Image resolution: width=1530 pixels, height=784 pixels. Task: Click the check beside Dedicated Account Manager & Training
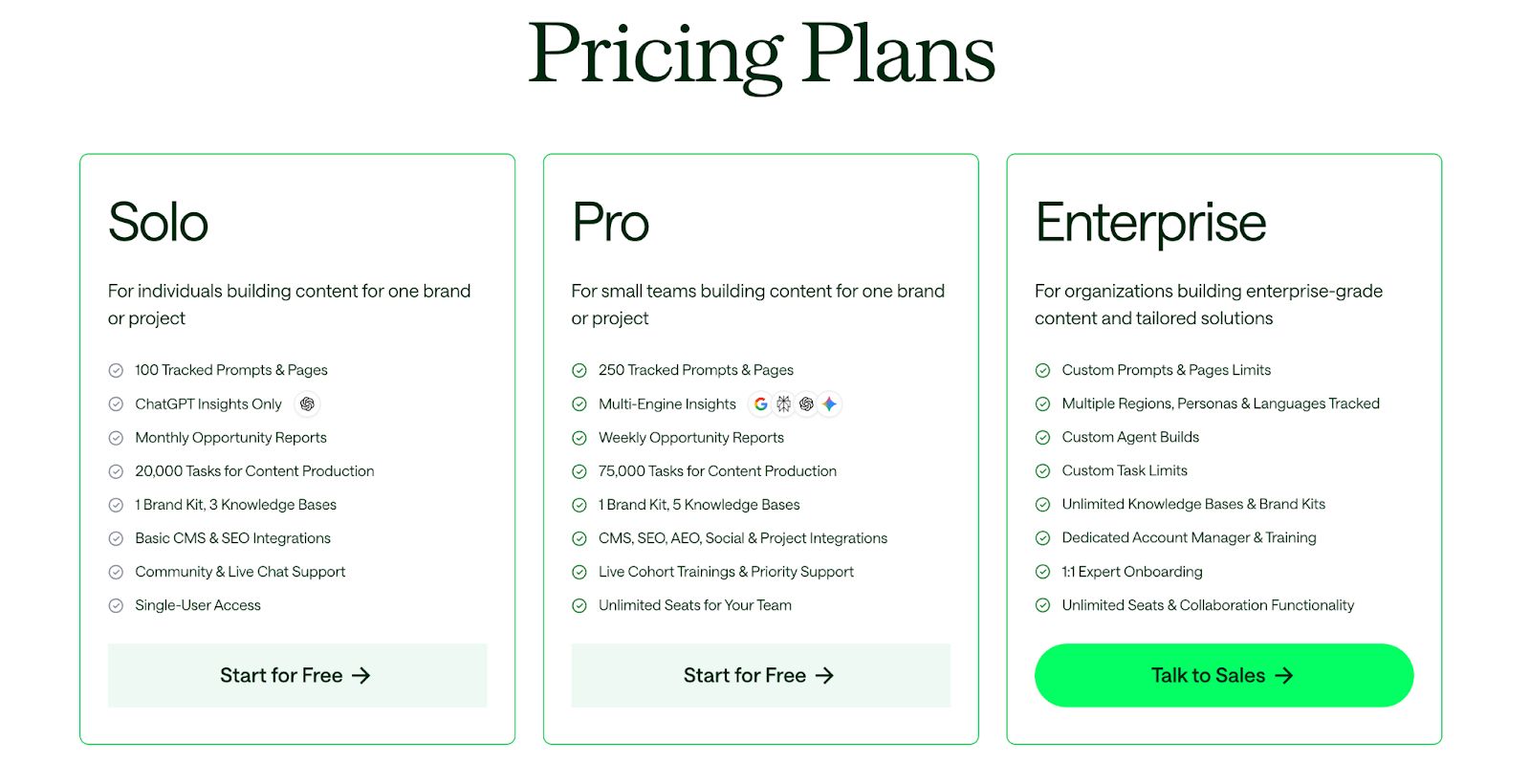click(1042, 537)
